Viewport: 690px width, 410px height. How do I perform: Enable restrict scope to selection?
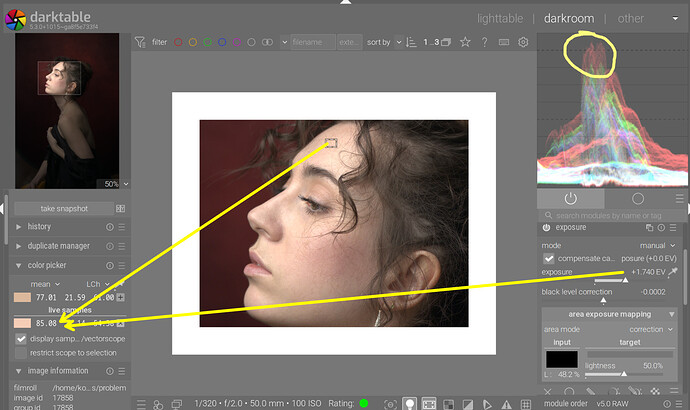22,352
